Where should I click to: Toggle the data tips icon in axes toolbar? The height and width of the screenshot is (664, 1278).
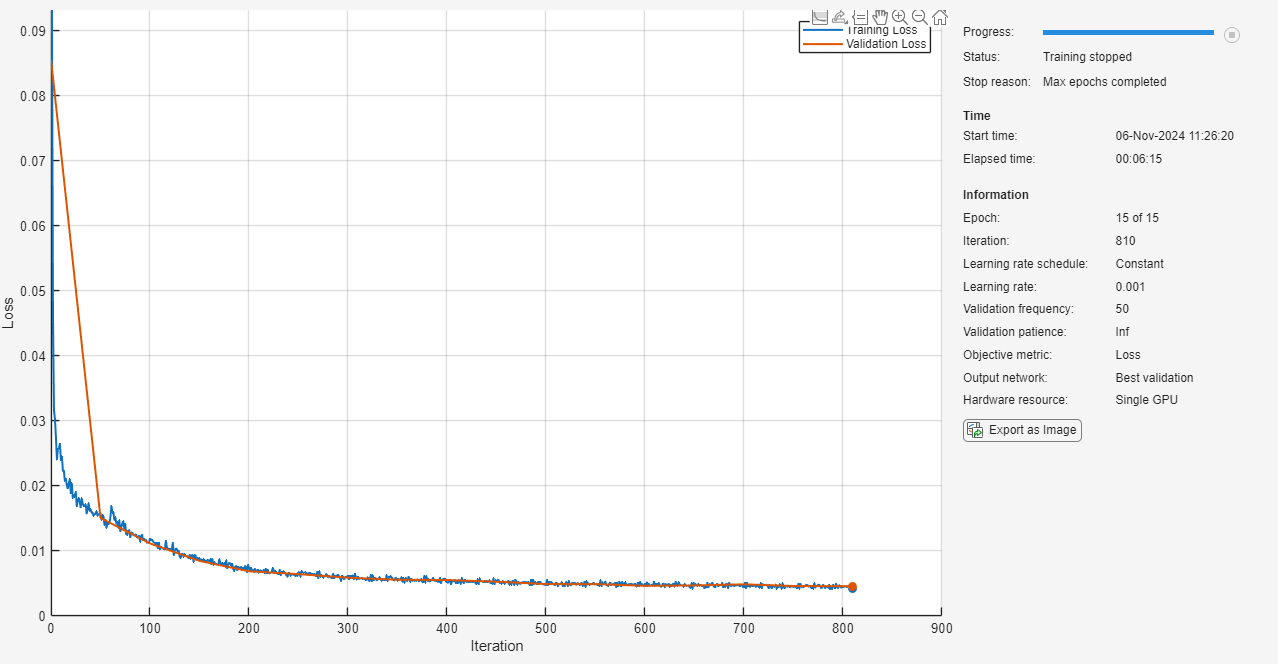click(x=860, y=16)
